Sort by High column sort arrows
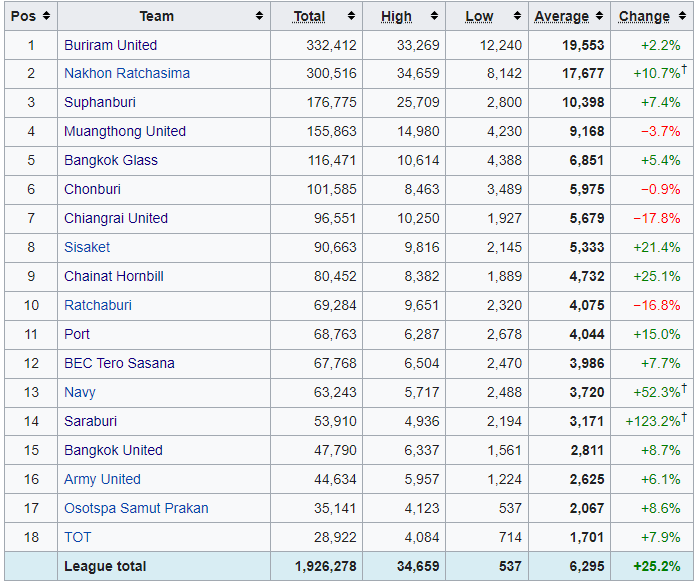696x586 pixels. 434,16
